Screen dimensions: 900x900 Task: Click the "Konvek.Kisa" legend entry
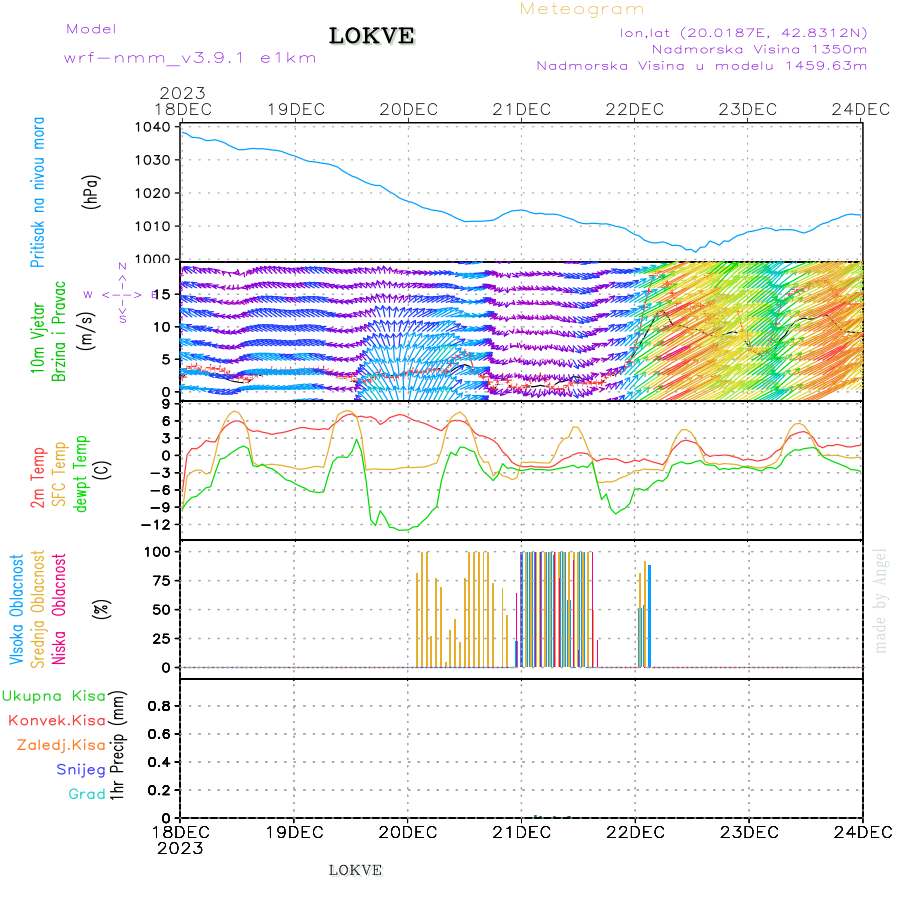57,721
